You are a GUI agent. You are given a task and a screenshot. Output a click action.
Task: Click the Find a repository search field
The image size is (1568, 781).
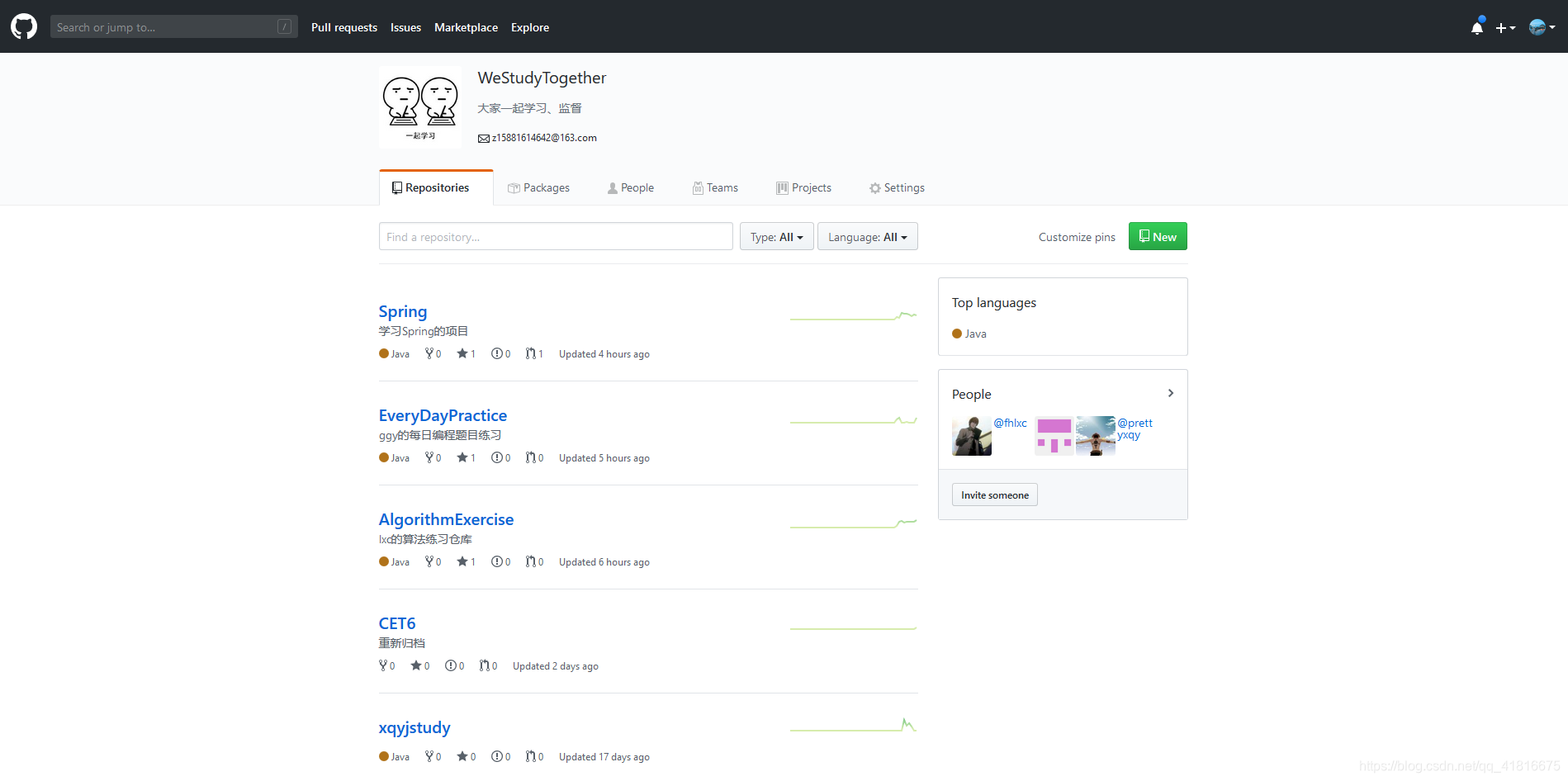556,236
